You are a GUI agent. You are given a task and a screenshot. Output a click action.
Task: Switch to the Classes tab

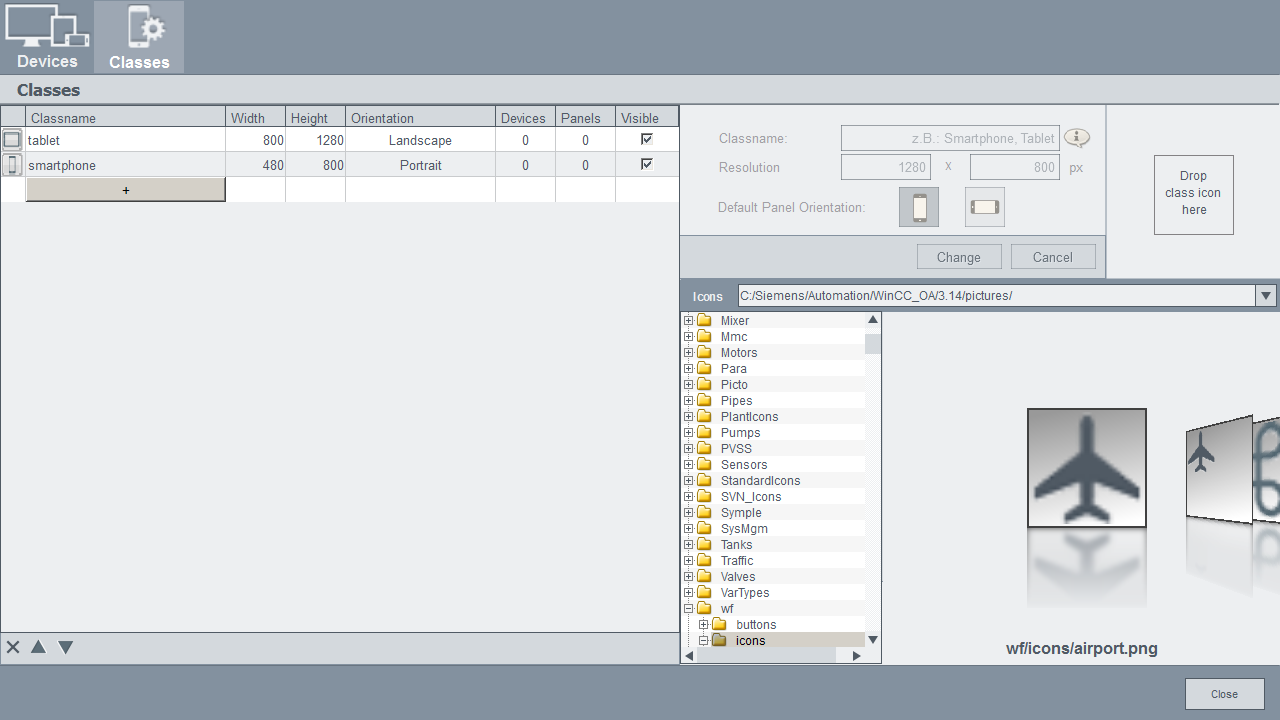[x=139, y=37]
